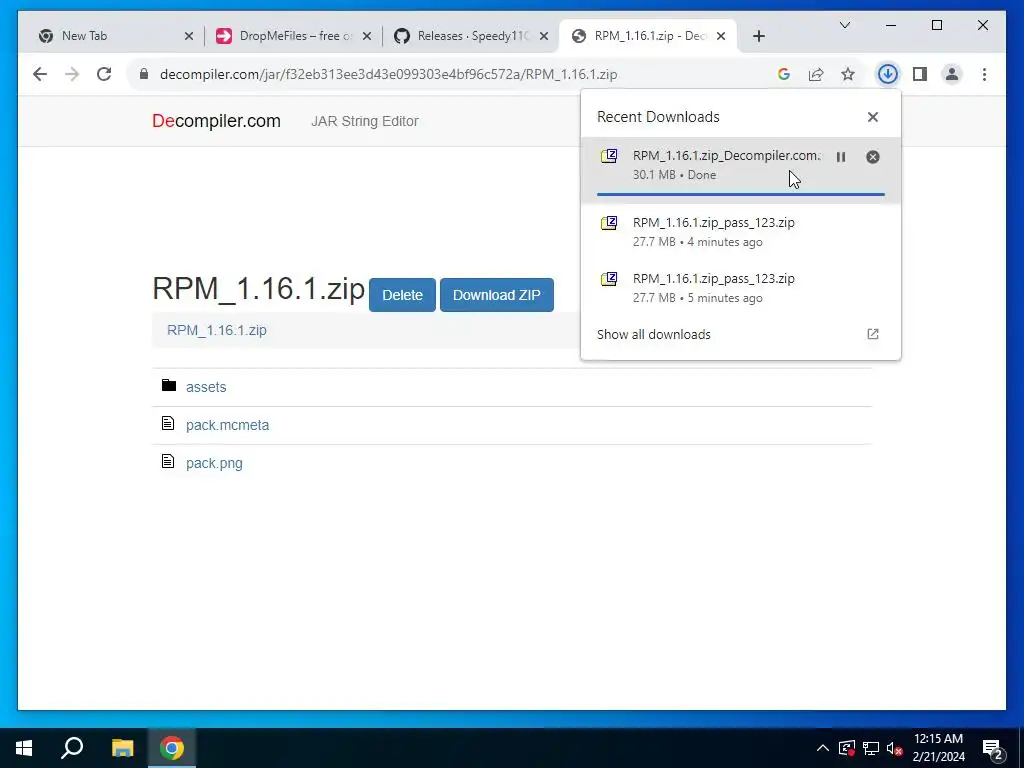Open the 5 minutes ago RPM_1.16.1.zip_pass_123.zip download

[x=741, y=288]
